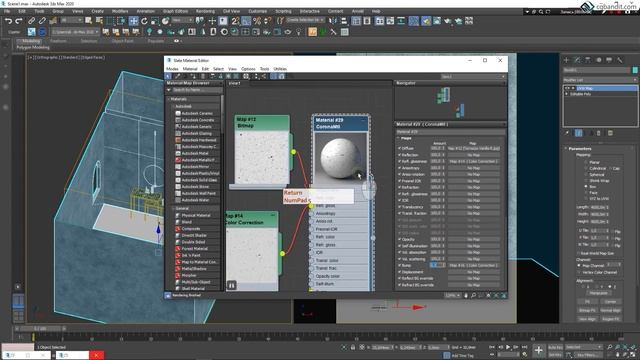The image size is (640, 360).
Task: Toggle the Angle Snap icon
Action: 246,21
